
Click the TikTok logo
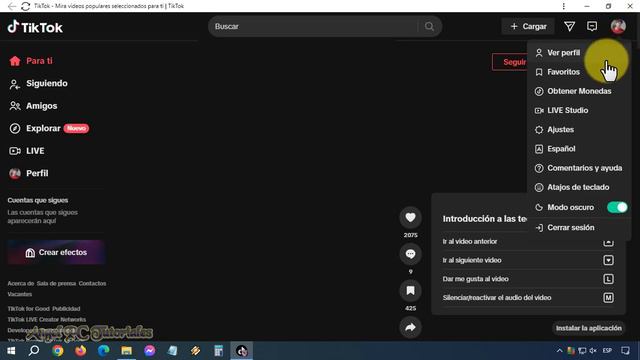coord(35,27)
